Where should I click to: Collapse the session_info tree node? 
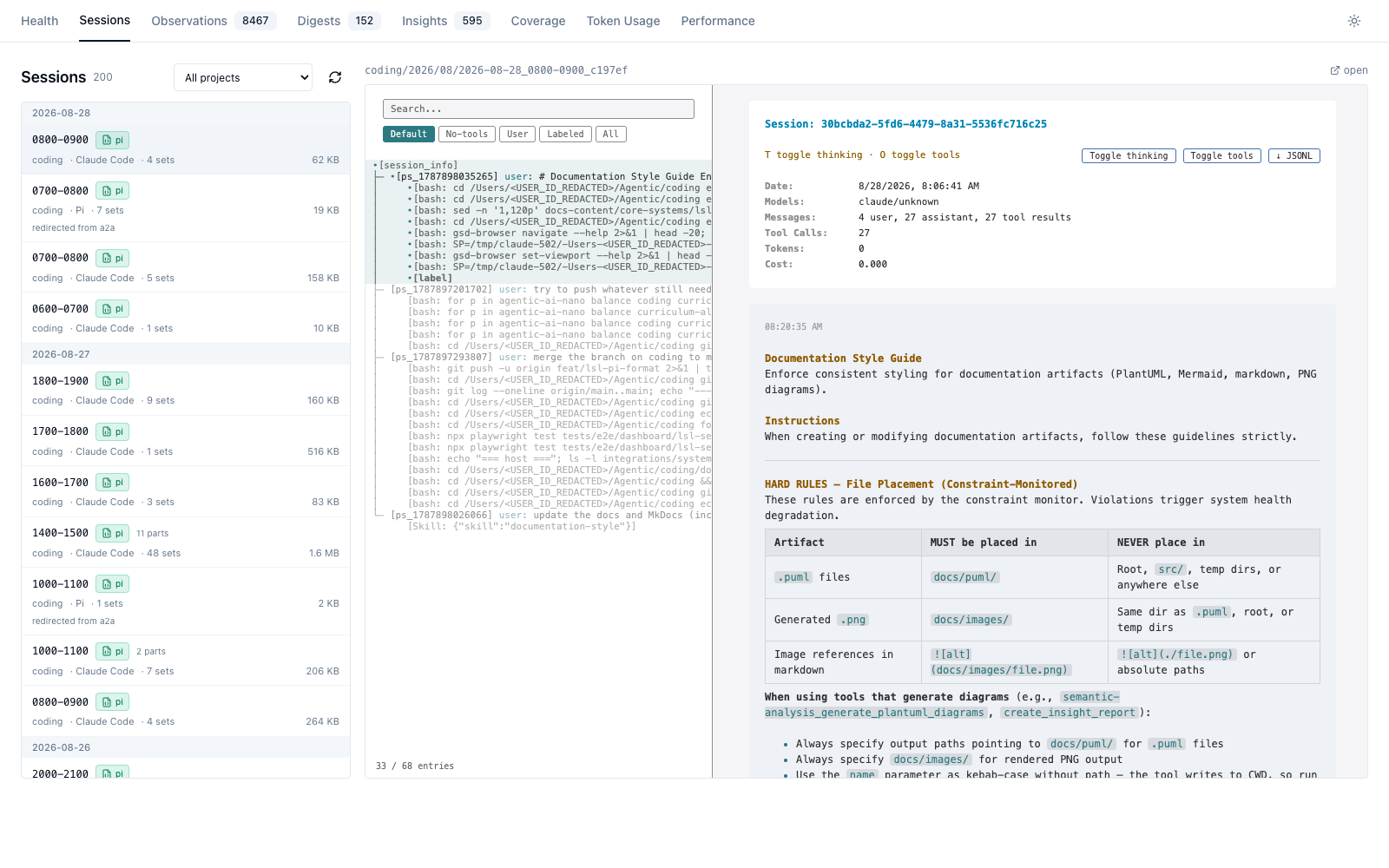[375, 166]
